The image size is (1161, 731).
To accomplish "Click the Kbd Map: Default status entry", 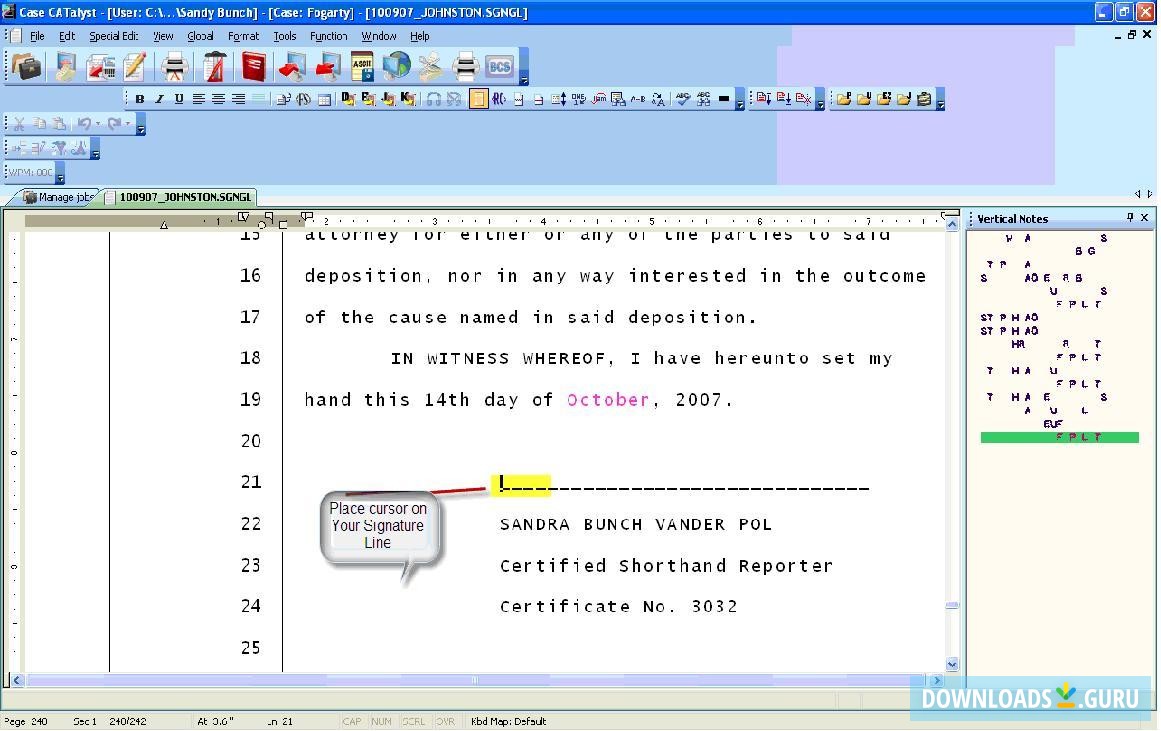I will tap(509, 721).
